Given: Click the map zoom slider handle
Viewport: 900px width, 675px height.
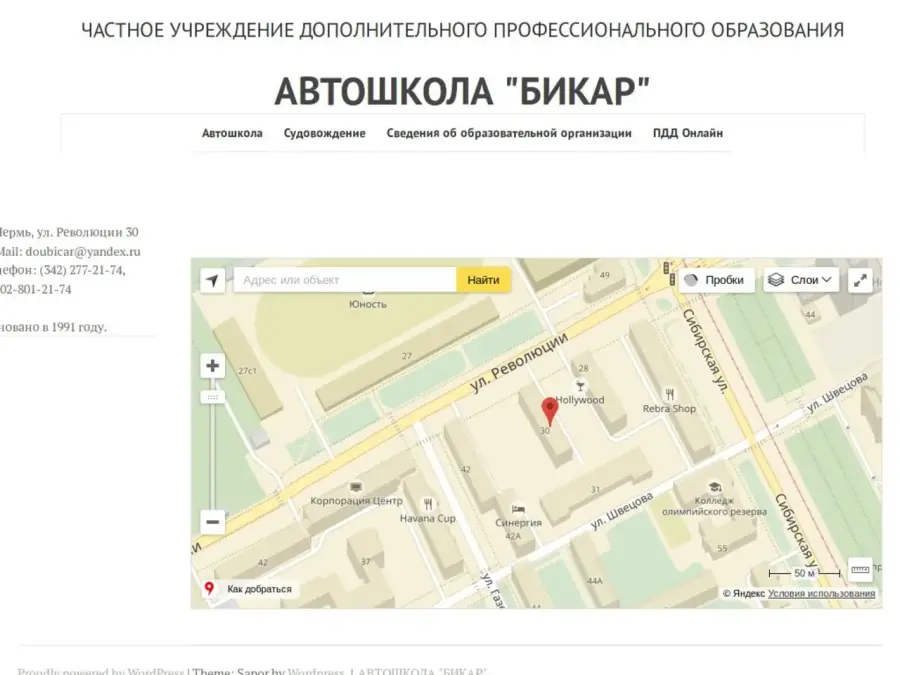Looking at the screenshot, I should pyautogui.click(x=212, y=397).
